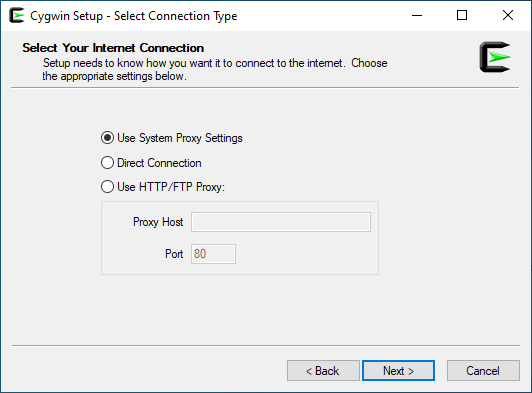Click the 'Use HTTP/FTP Proxy:' label text
This screenshot has width=532, height=393.
171,187
